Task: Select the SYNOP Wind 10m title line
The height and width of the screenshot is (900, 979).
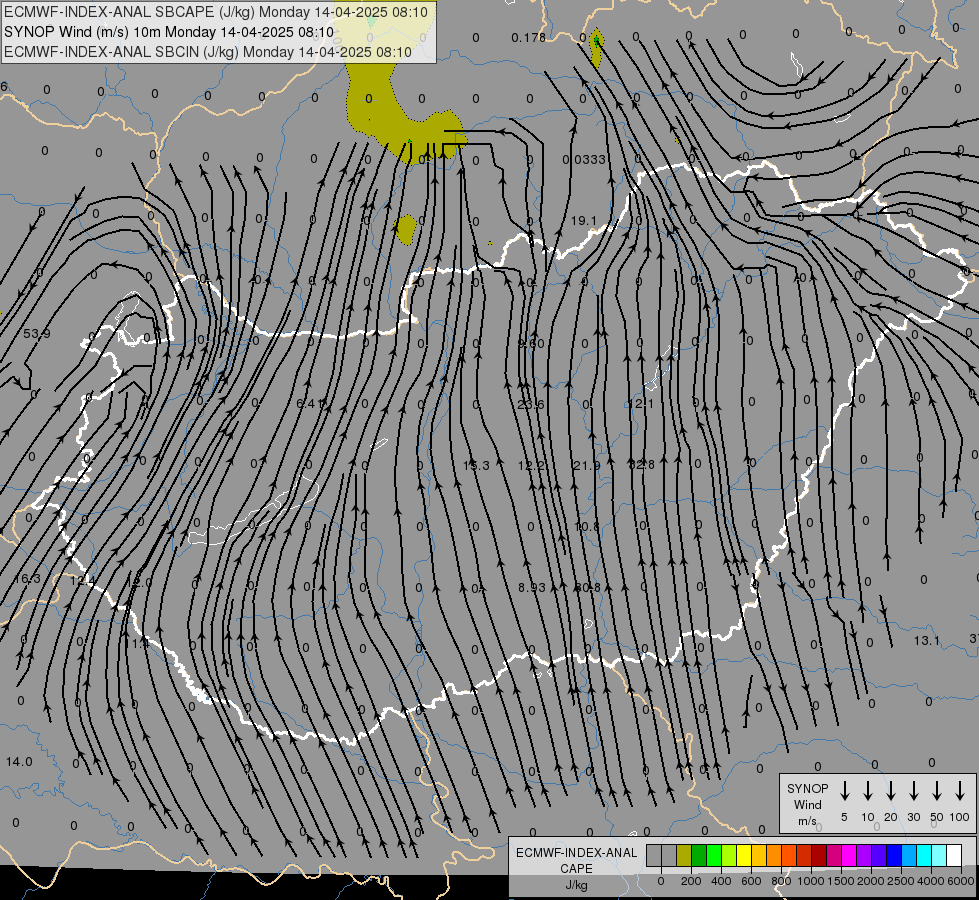Action: coord(169,32)
